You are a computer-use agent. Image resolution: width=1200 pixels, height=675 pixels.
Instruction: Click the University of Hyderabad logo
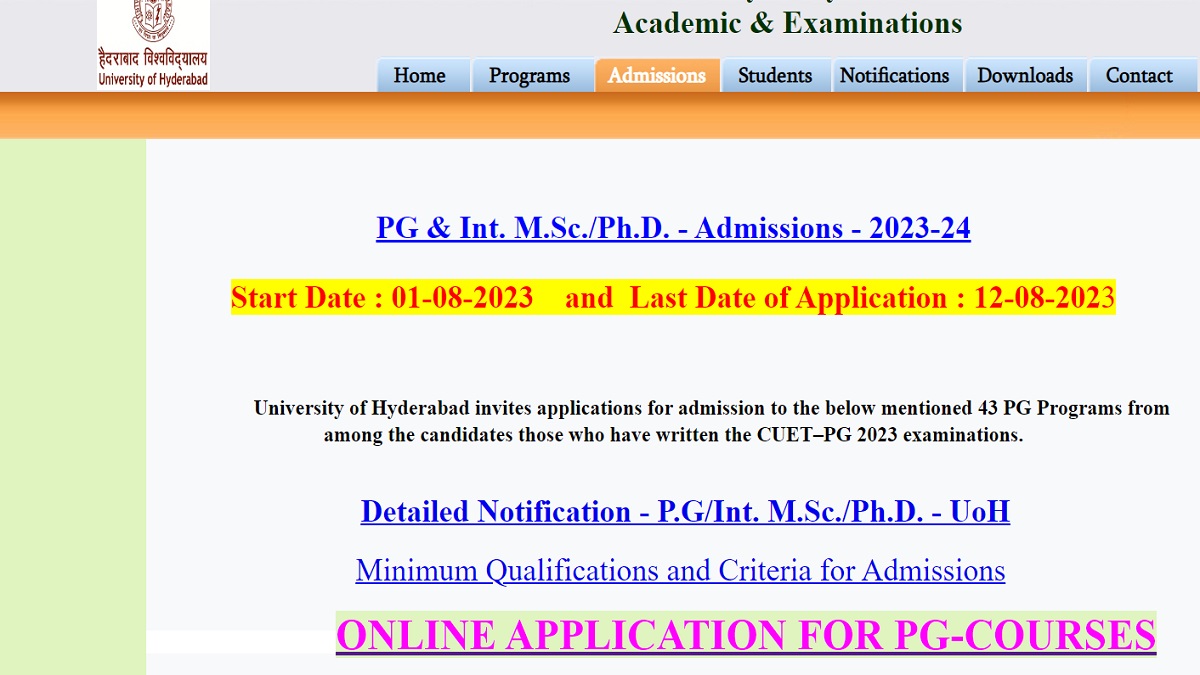153,45
